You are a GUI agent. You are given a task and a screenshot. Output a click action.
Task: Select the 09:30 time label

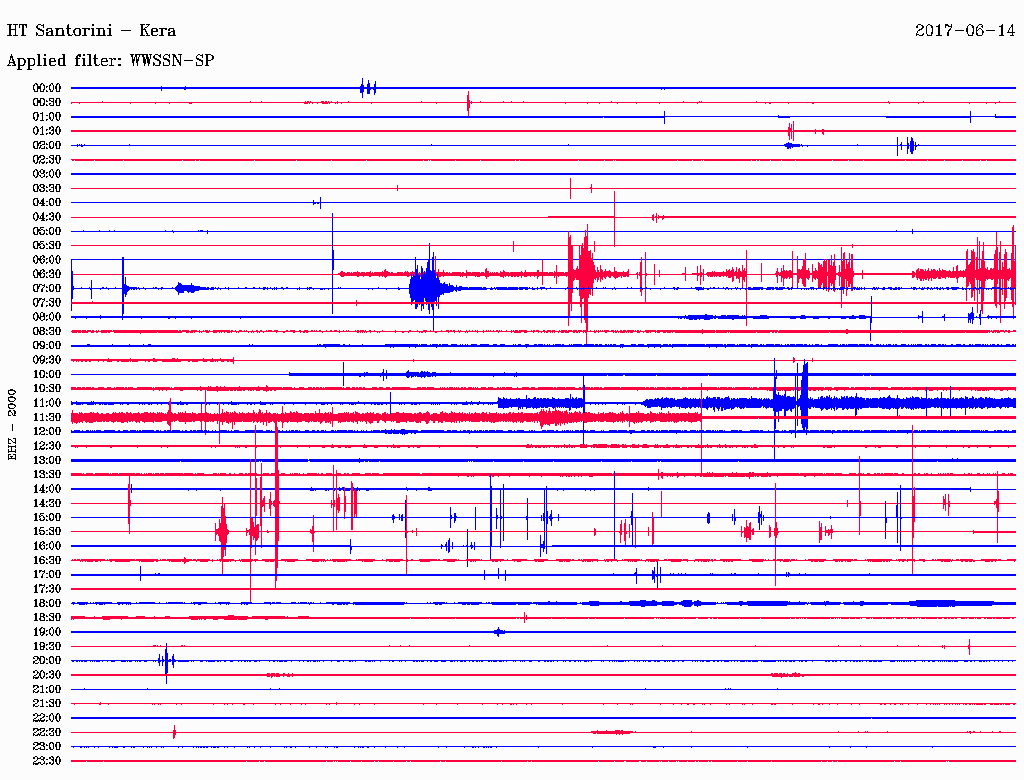pos(47,360)
